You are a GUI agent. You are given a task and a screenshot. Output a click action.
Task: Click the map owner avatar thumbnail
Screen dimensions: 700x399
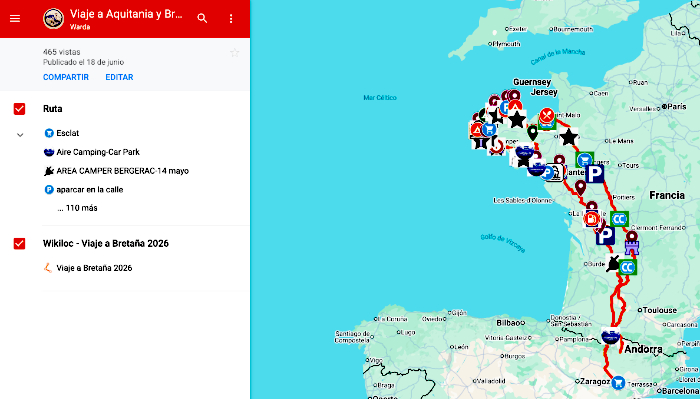[x=53, y=18]
